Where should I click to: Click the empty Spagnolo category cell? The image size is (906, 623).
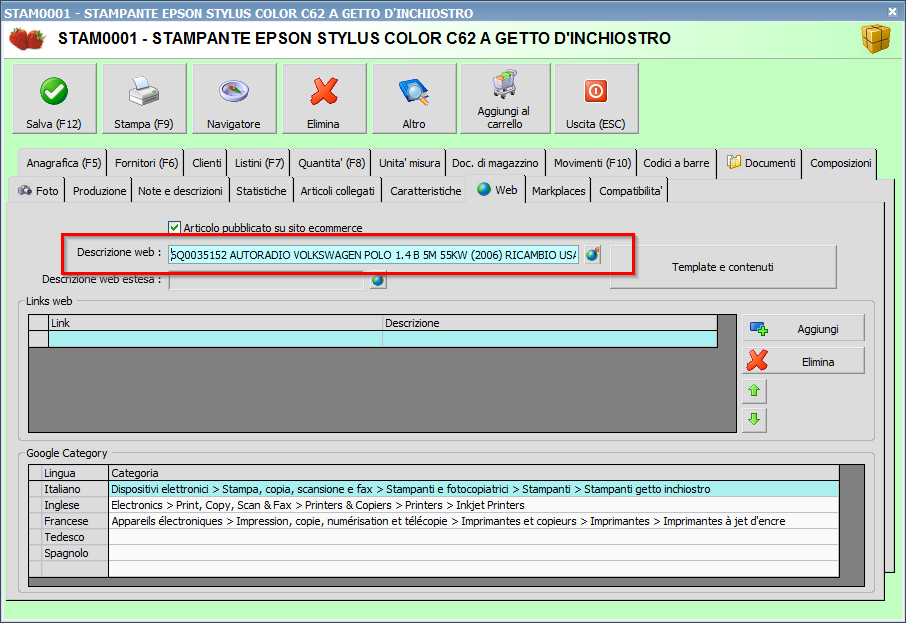(x=474, y=553)
